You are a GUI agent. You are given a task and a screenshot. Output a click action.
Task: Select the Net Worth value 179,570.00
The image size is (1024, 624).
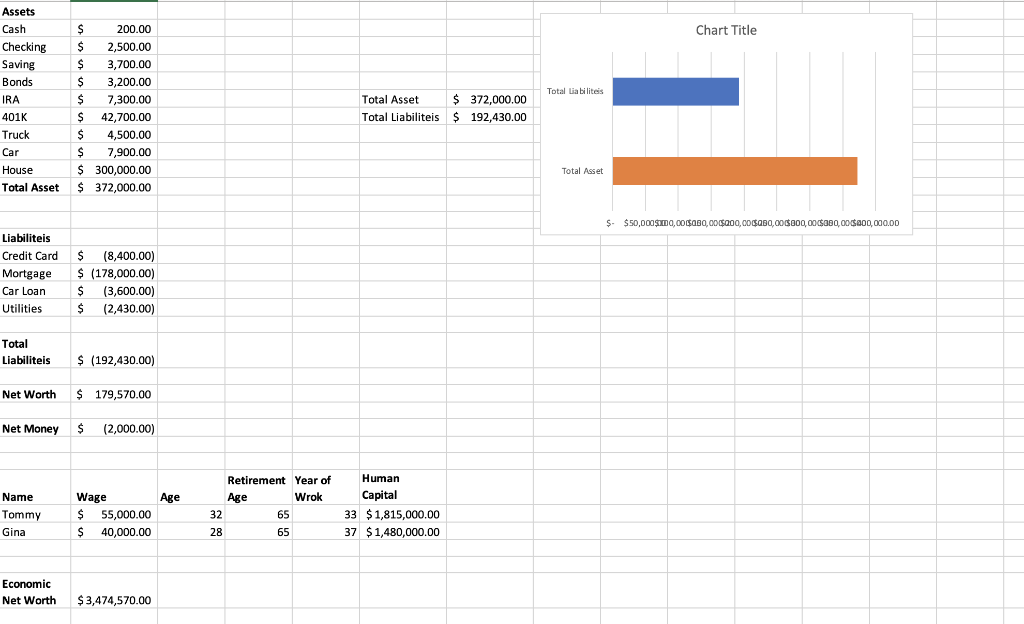[x=114, y=394]
